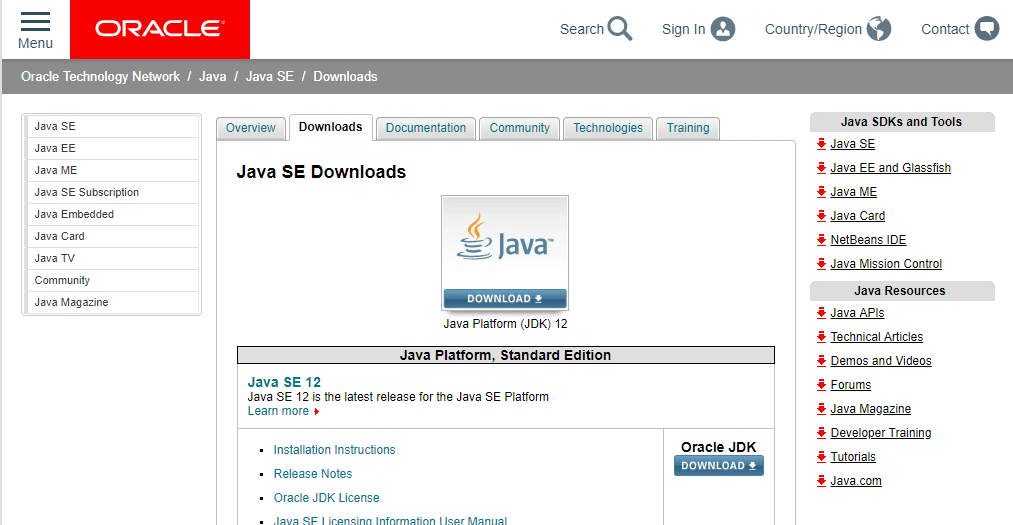Open Java SE Licensing Information User Manual
The width and height of the screenshot is (1013, 525).
(390, 520)
